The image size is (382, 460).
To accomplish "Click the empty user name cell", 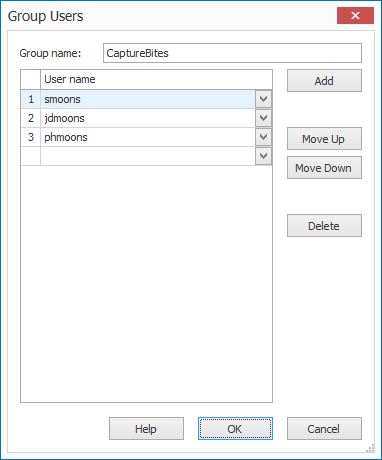I will coord(148,156).
